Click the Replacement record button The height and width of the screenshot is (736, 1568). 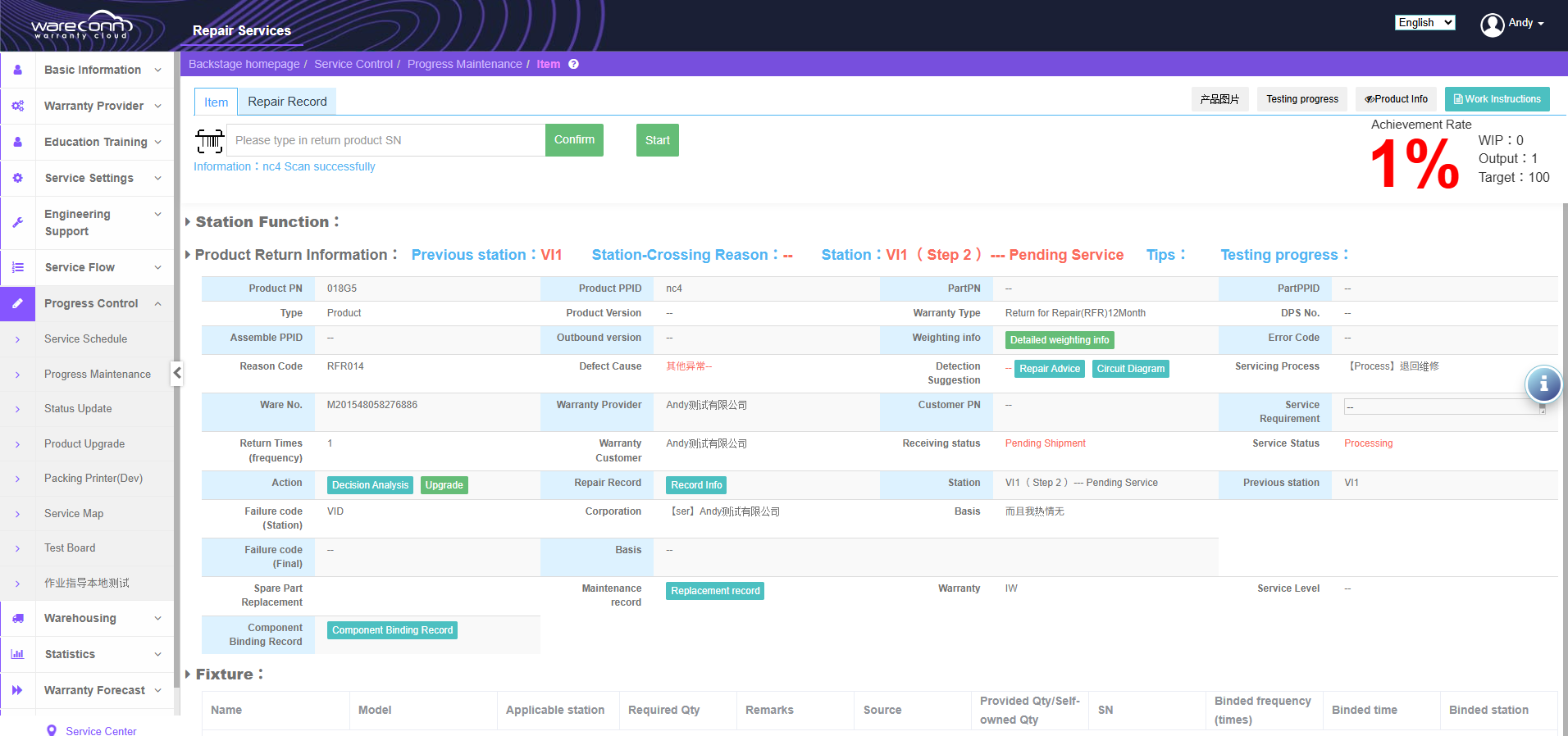[715, 591]
